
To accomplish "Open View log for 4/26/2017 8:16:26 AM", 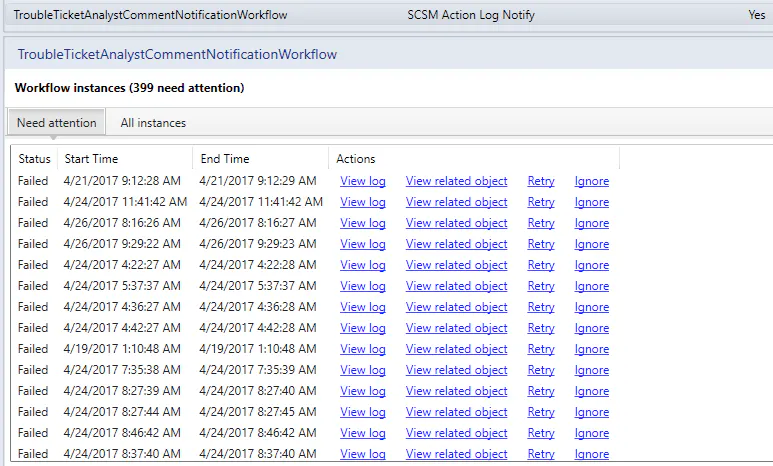I will [363, 223].
